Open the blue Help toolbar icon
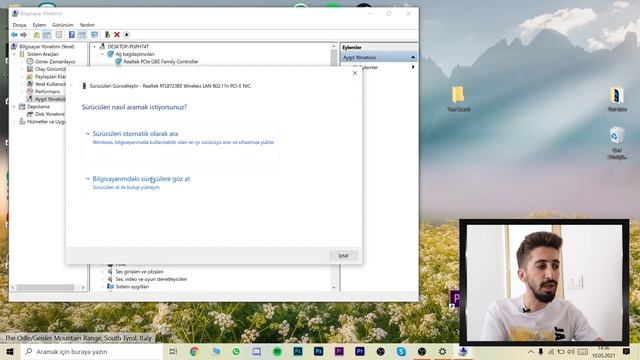Screen dimensions: 640x360 [x=72, y=35]
